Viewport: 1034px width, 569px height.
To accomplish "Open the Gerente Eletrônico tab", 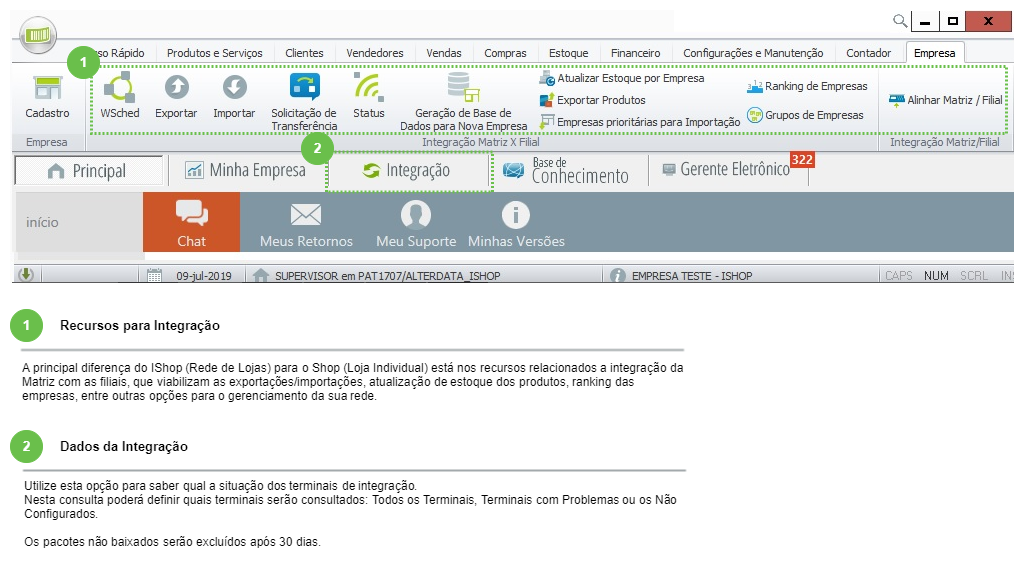I will (x=727, y=169).
